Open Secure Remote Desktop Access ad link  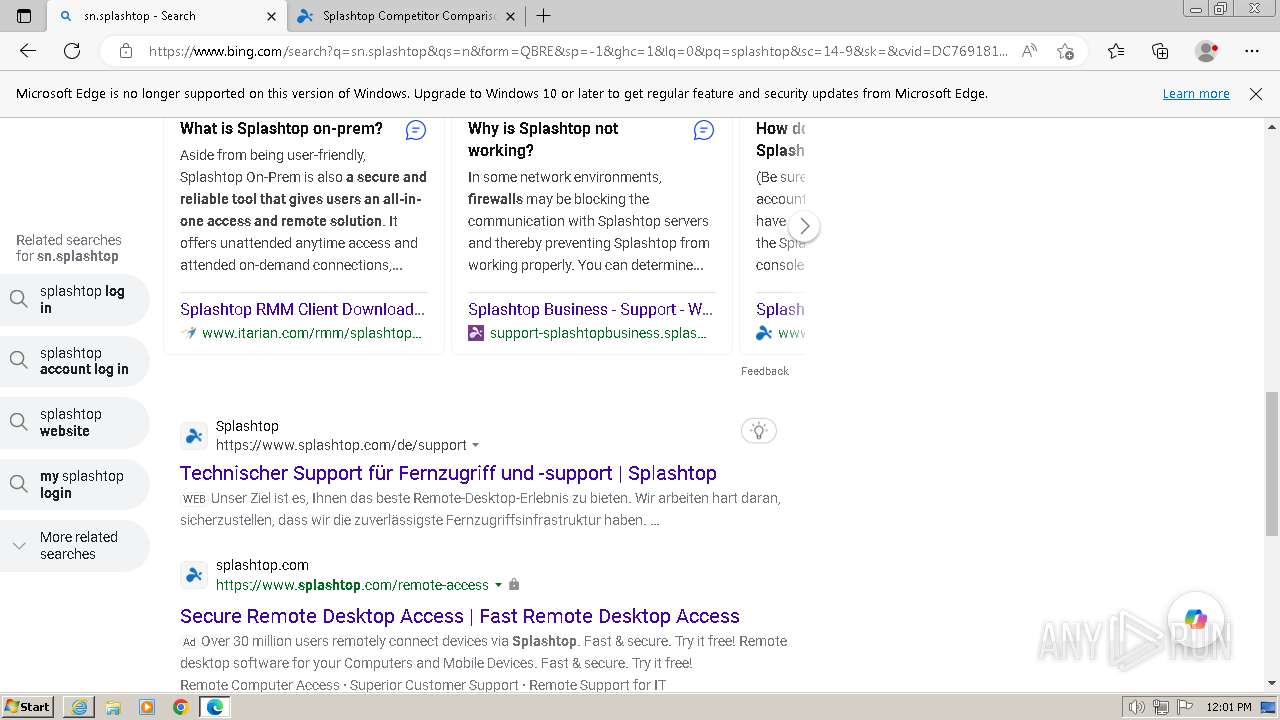point(460,616)
